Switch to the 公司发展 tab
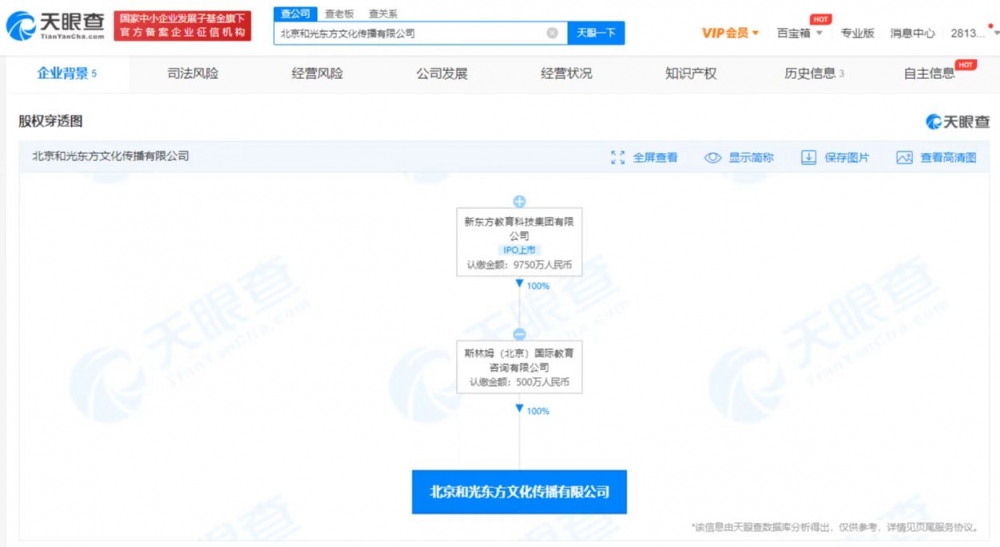 (x=442, y=73)
